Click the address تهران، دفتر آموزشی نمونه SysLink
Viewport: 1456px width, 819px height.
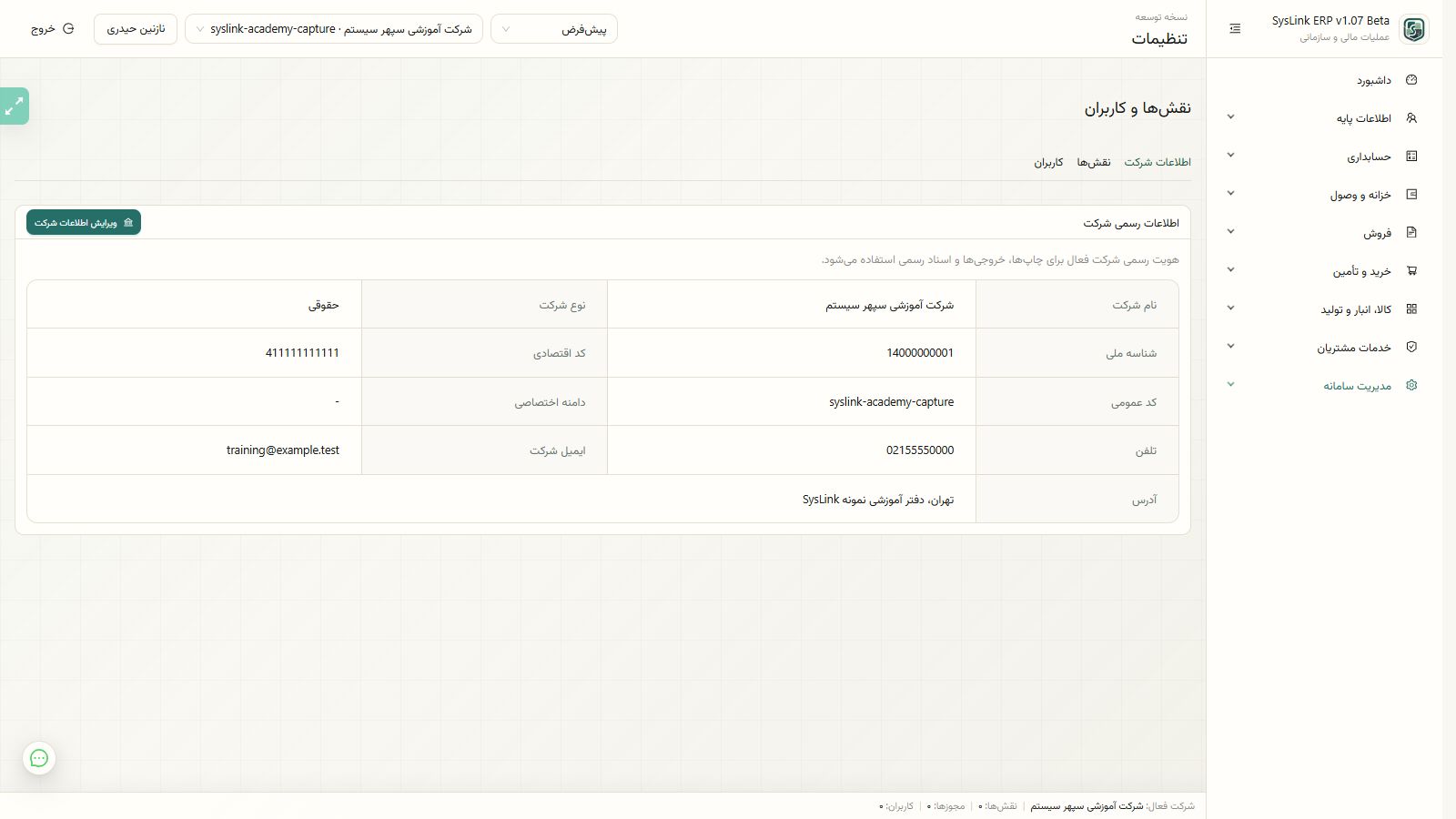(878, 500)
